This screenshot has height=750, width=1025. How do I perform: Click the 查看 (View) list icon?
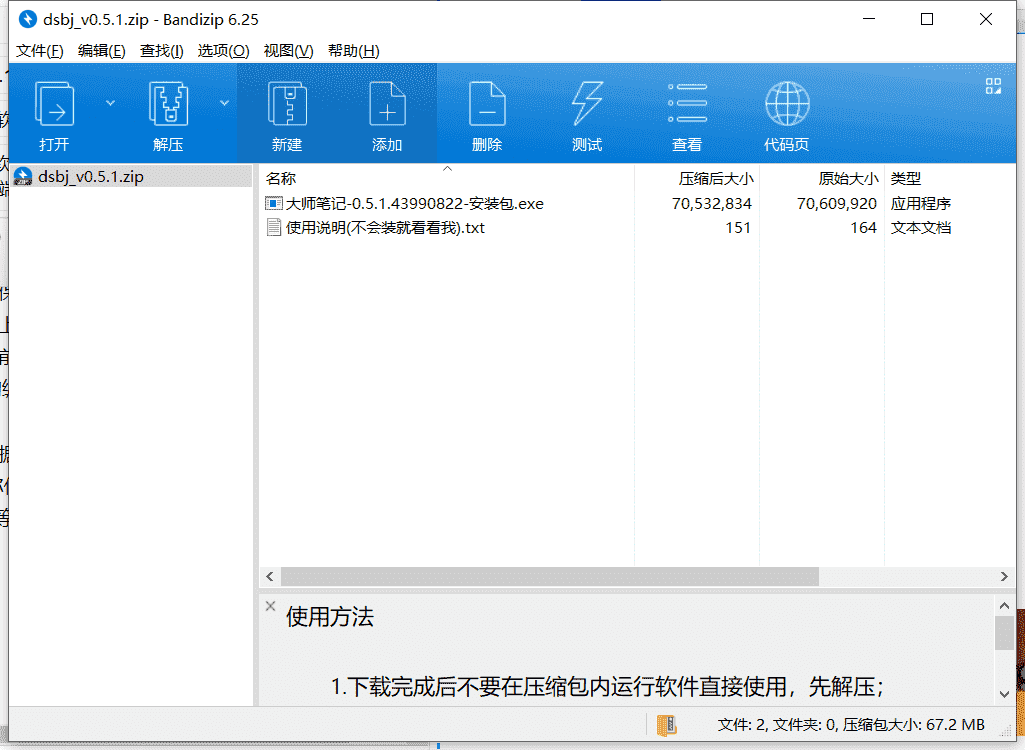[x=687, y=103]
